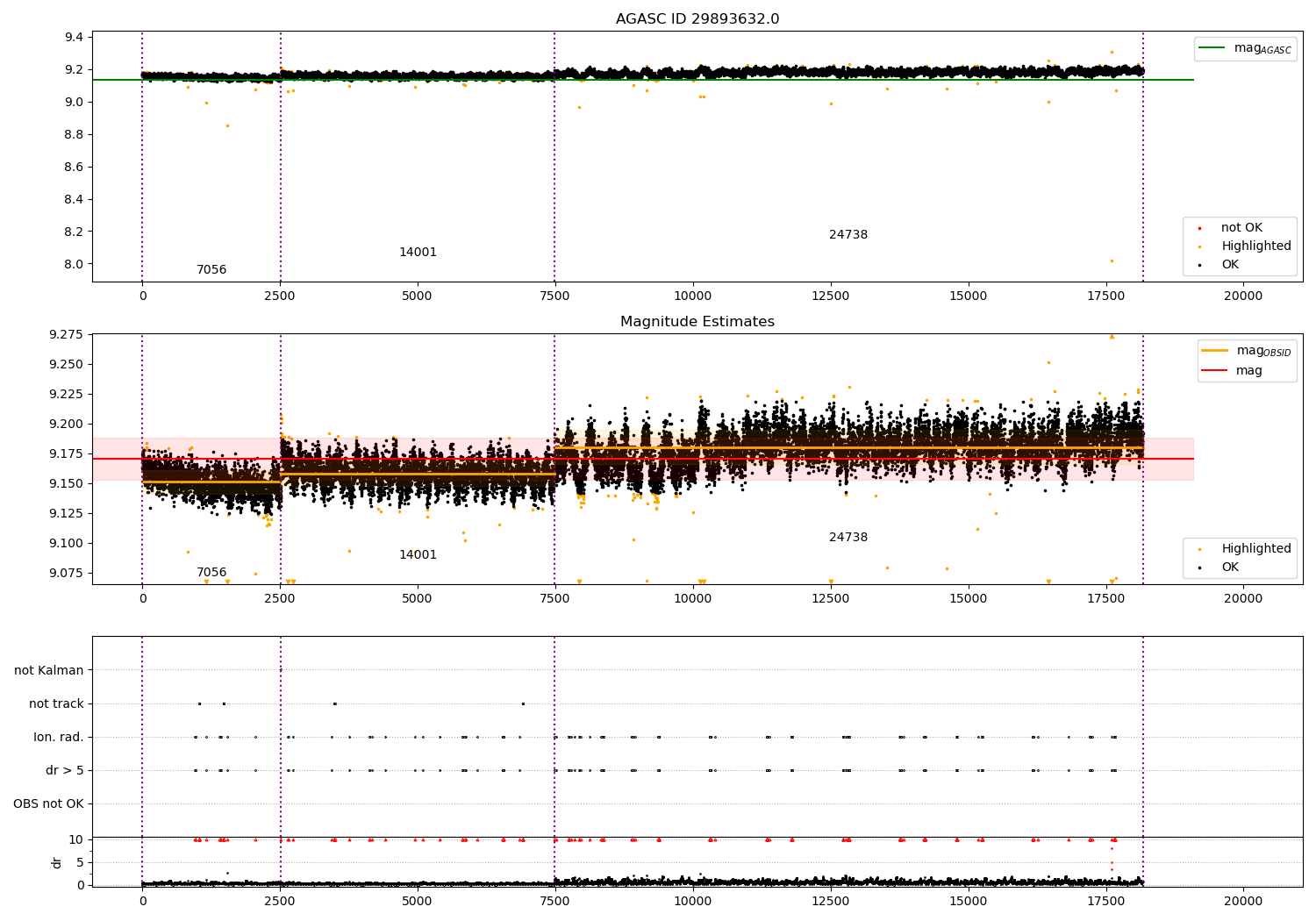This screenshot has height=921, width=1316.
Task: Click the '9.100' y-axis tick label
Action: pyautogui.click(x=68, y=544)
